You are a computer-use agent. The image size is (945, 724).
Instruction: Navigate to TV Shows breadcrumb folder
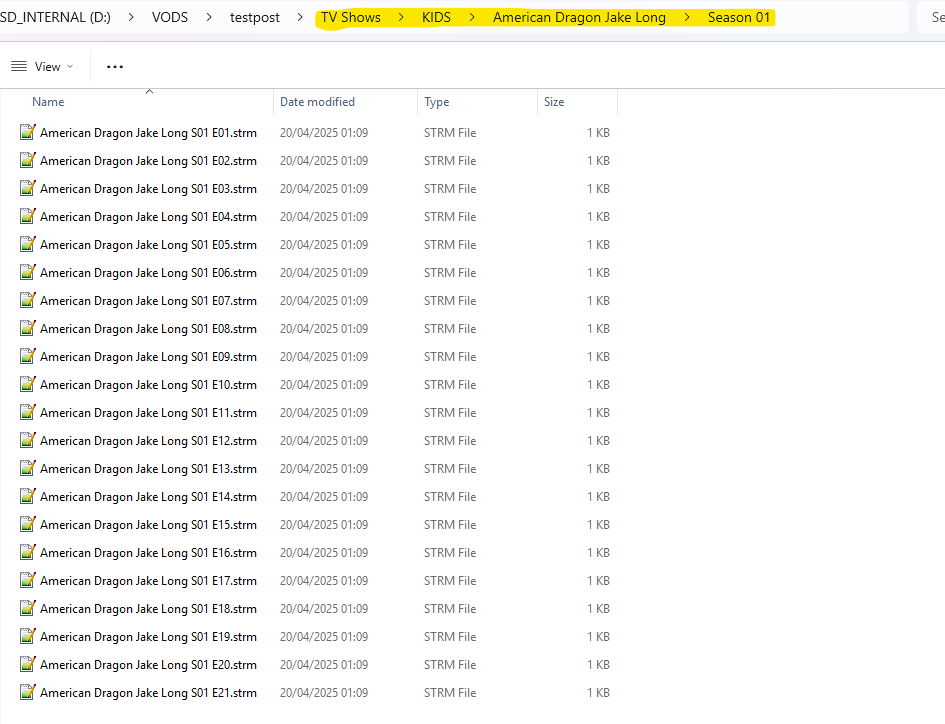[351, 17]
